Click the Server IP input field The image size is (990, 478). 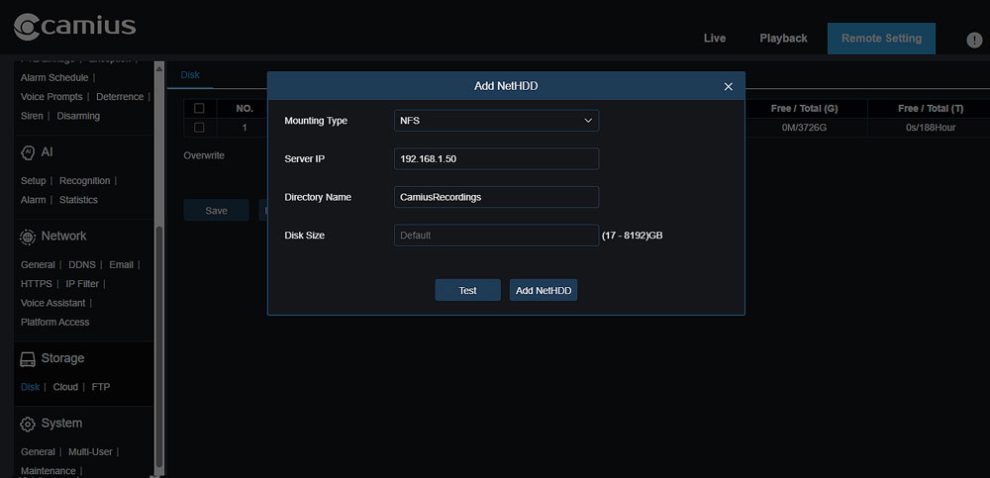(x=496, y=159)
